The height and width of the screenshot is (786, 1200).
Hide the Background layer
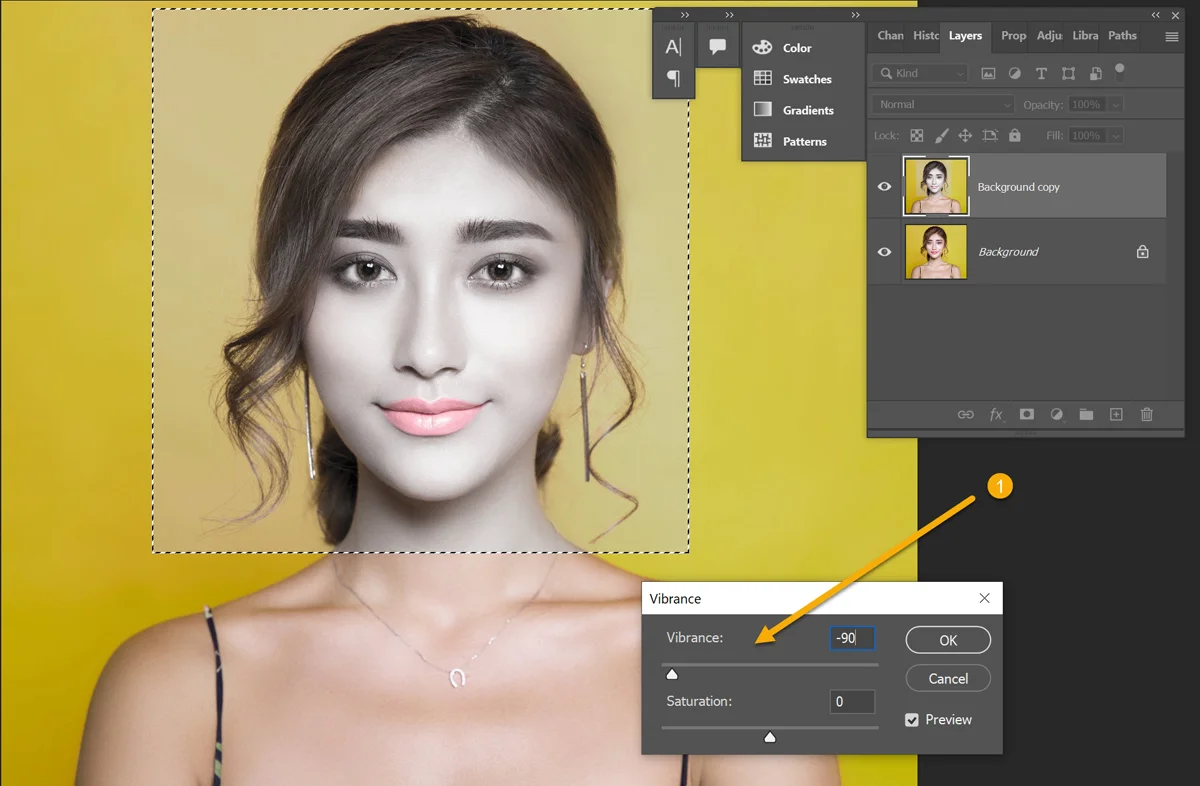click(x=884, y=252)
